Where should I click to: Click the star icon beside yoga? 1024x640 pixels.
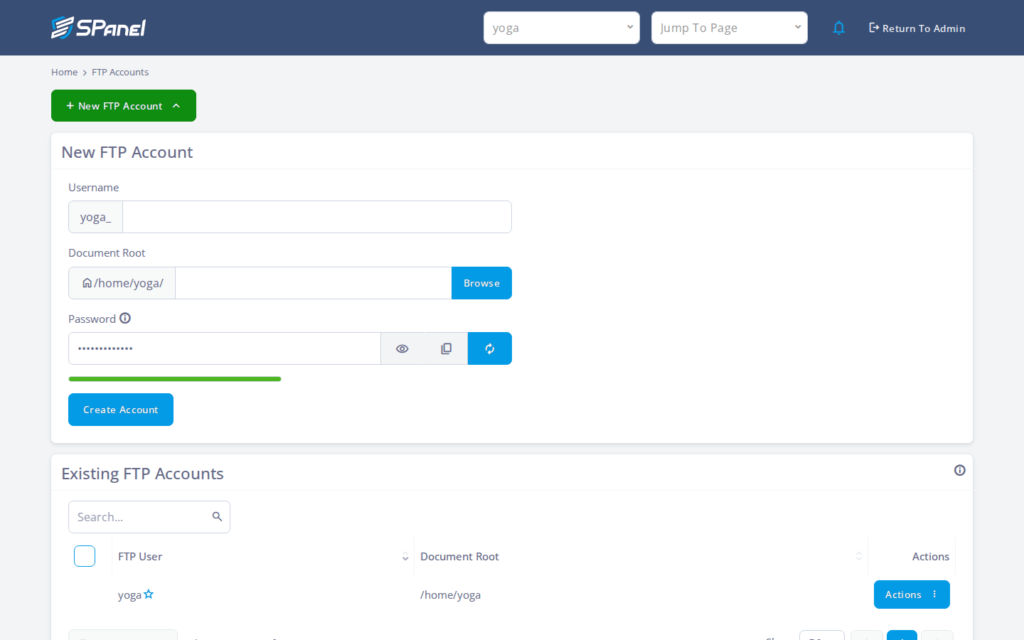tap(149, 594)
